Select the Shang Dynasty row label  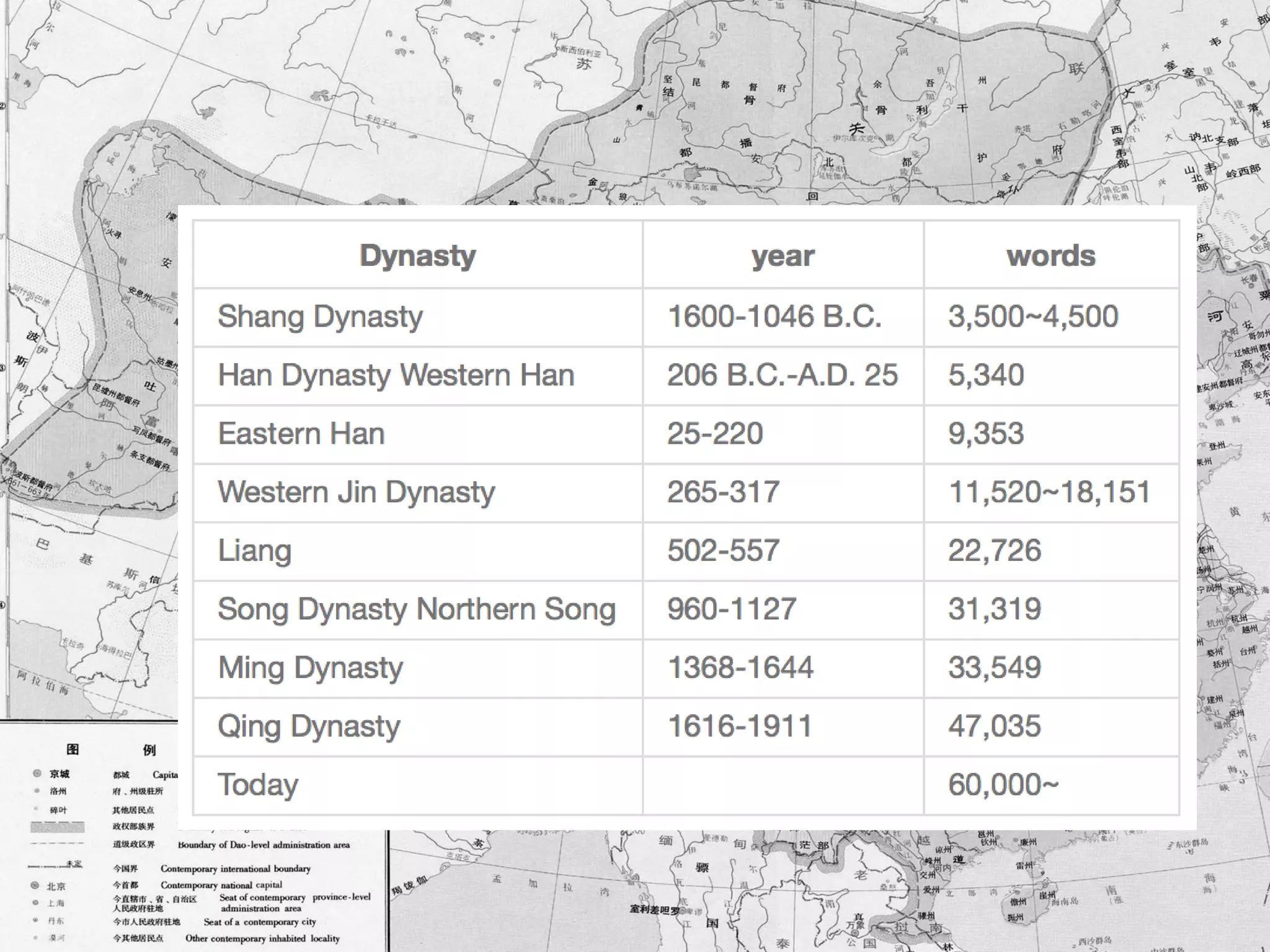pos(320,317)
